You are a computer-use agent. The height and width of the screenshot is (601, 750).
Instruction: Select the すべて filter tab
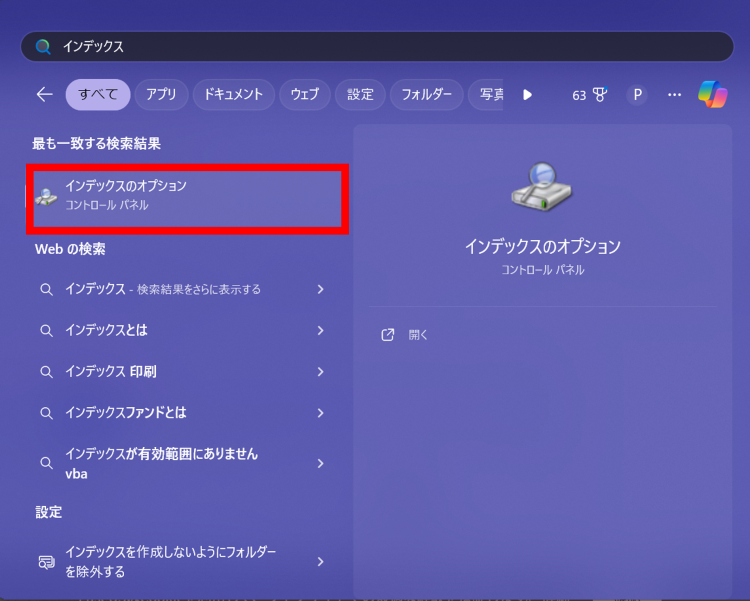[x=98, y=94]
